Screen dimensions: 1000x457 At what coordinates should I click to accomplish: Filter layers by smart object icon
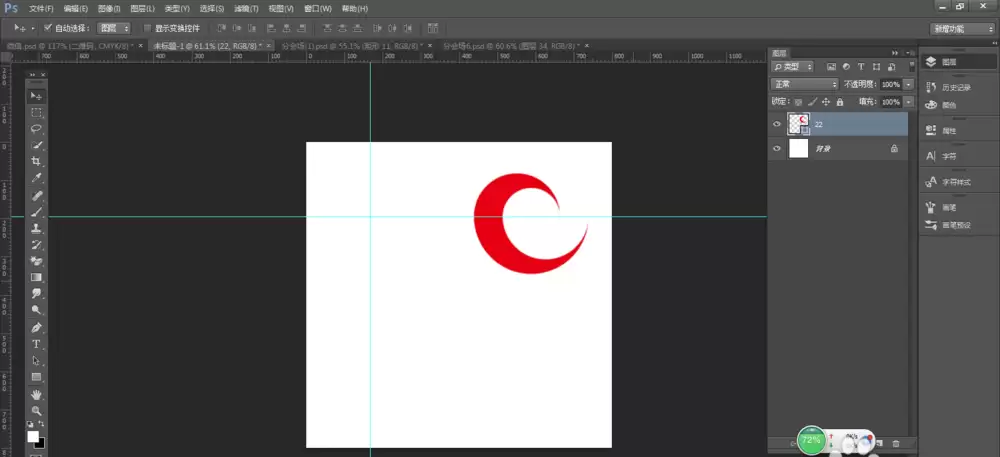pyautogui.click(x=891, y=66)
